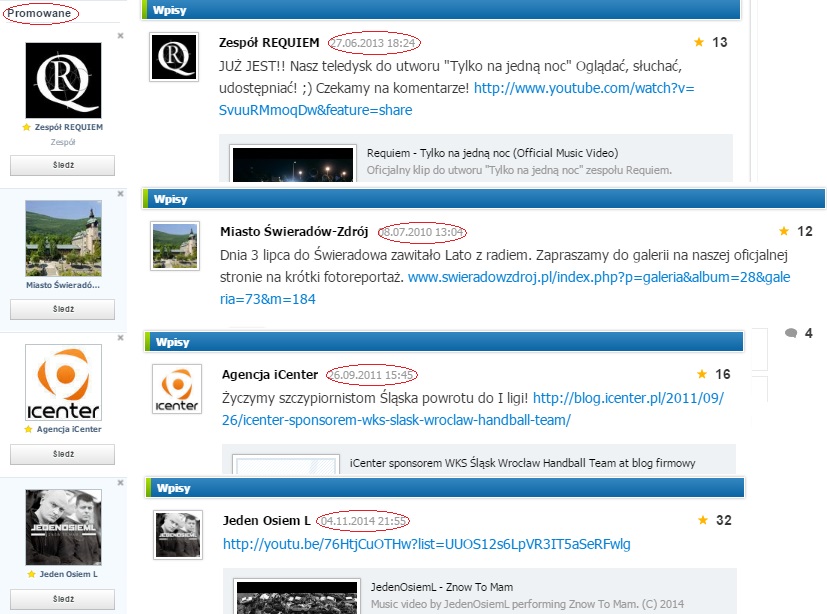827x614 pixels.
Task: Open the 'JedenOsiemL - Znow To Mam' preview title
Action: [x=442, y=587]
